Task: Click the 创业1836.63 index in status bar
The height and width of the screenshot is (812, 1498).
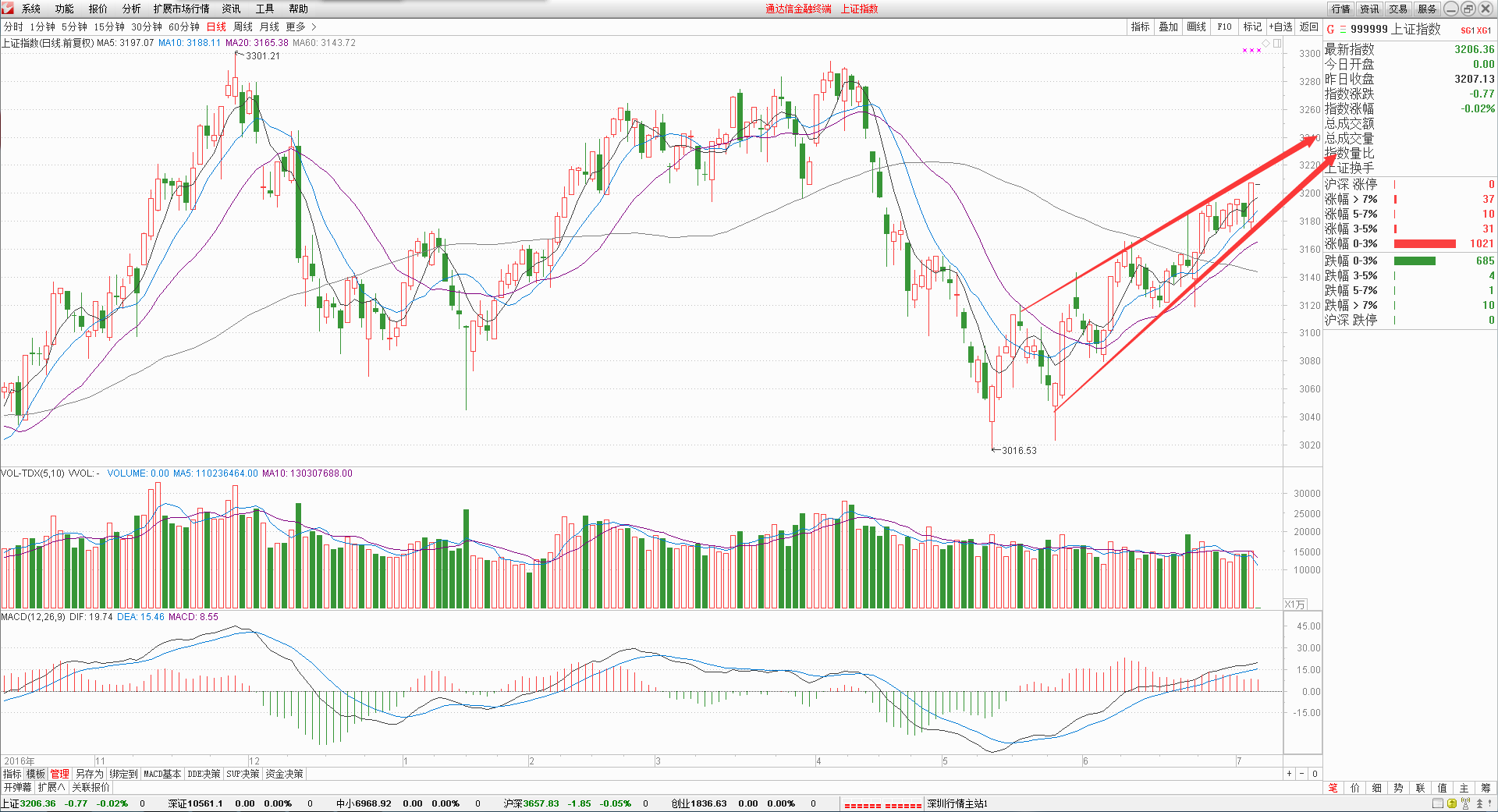Action: (699, 803)
